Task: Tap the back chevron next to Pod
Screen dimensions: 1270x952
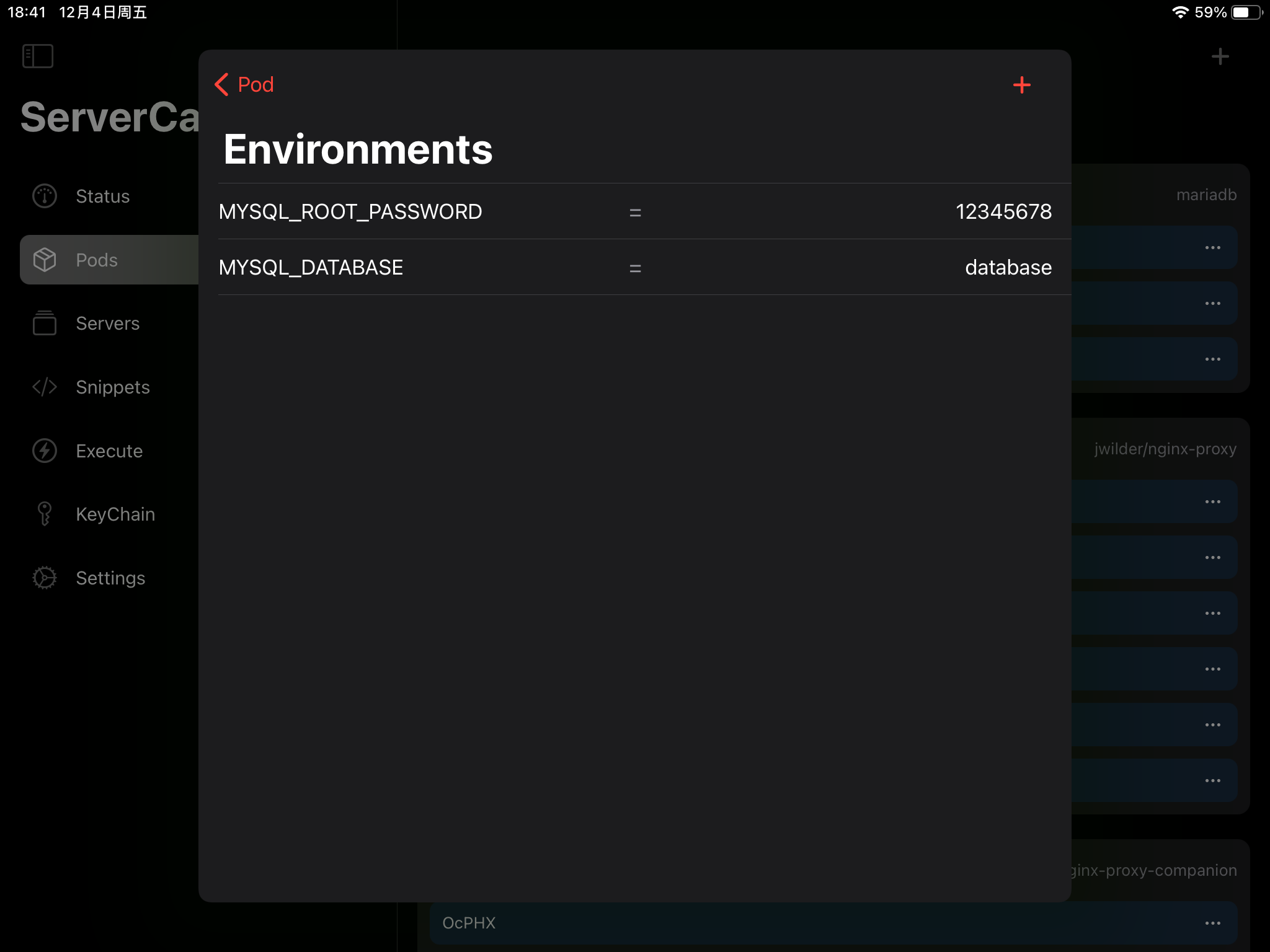Action: [222, 85]
